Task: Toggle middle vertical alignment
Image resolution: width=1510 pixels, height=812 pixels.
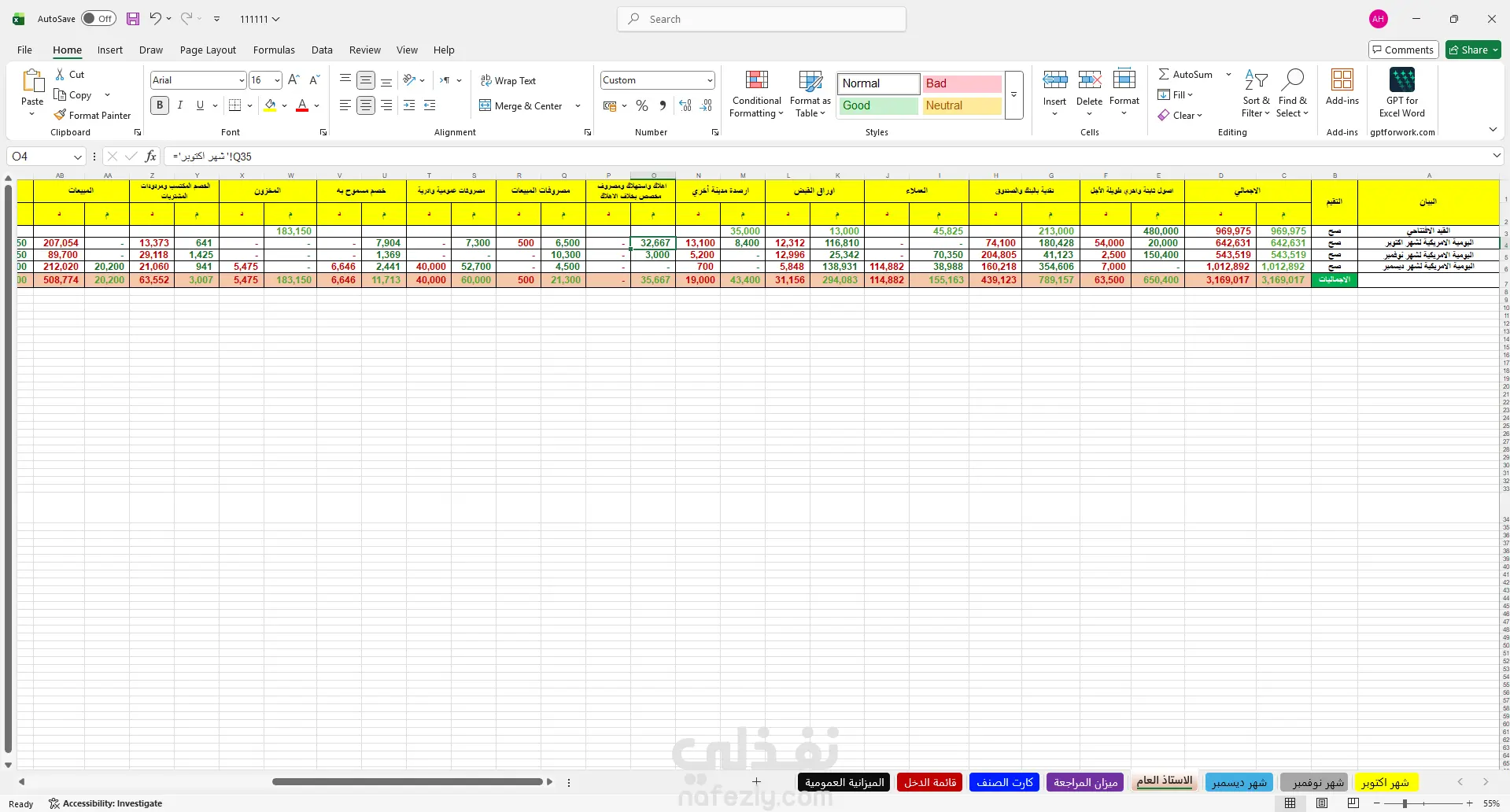Action: [366, 80]
